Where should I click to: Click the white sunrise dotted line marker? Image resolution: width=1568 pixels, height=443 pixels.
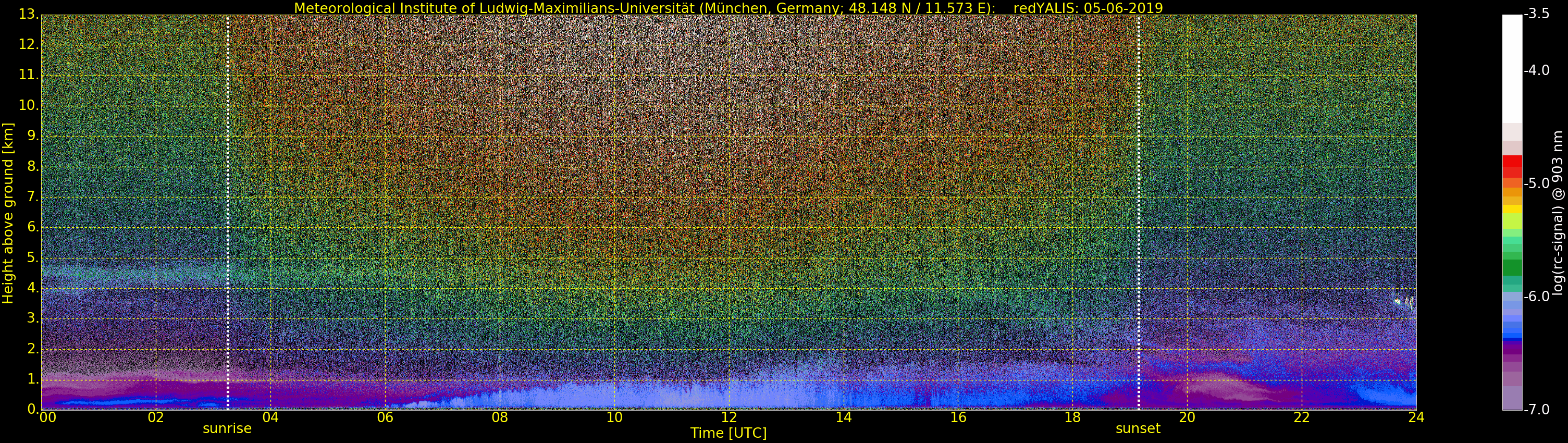(x=228, y=212)
